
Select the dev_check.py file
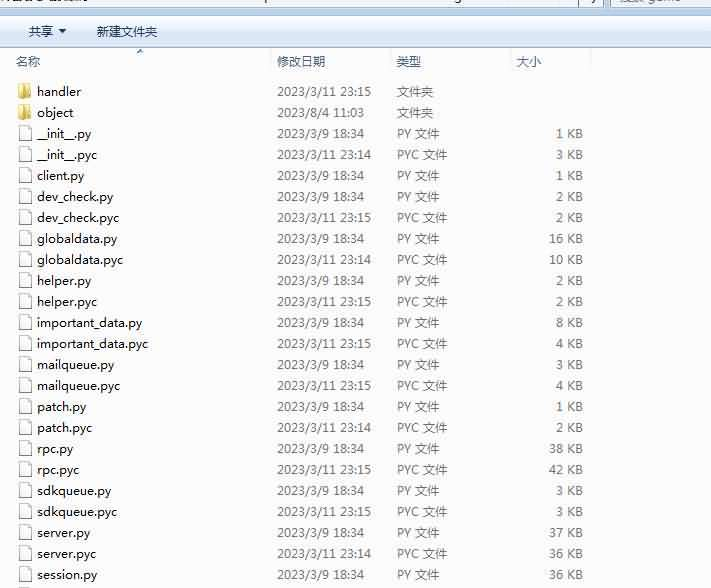point(75,197)
